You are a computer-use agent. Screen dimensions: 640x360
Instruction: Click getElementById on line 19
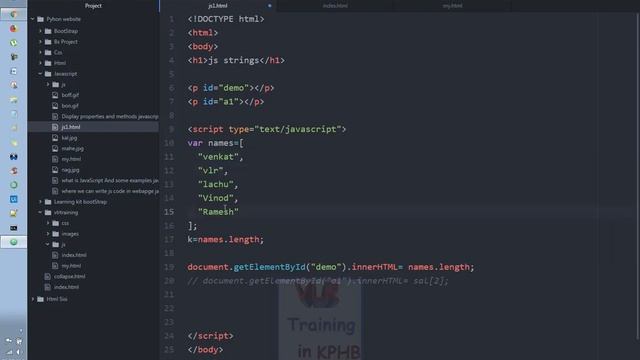click(269, 267)
